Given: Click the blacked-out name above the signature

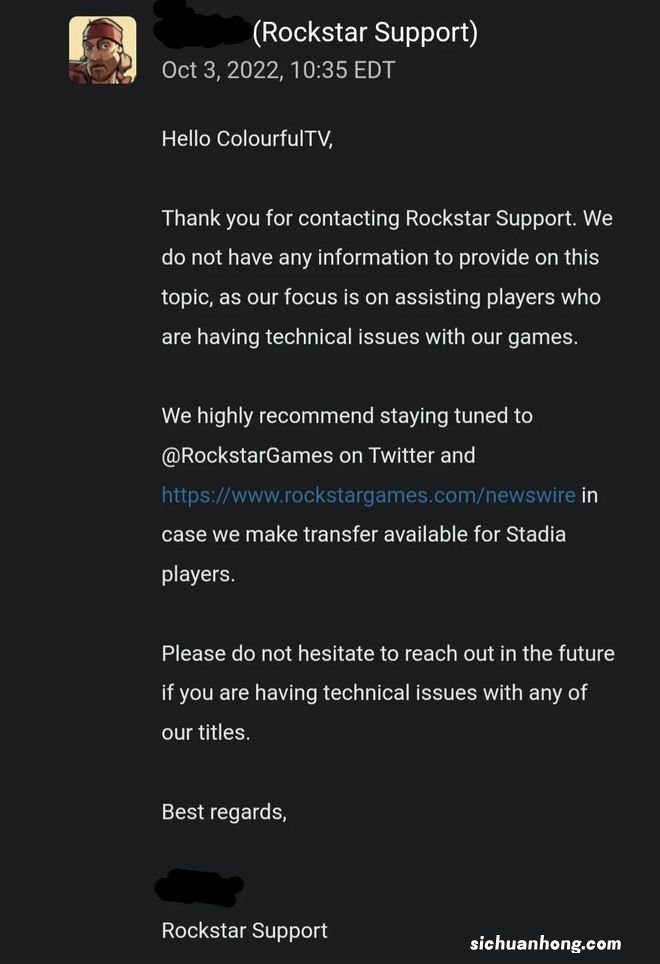Looking at the screenshot, I should 200,887.
